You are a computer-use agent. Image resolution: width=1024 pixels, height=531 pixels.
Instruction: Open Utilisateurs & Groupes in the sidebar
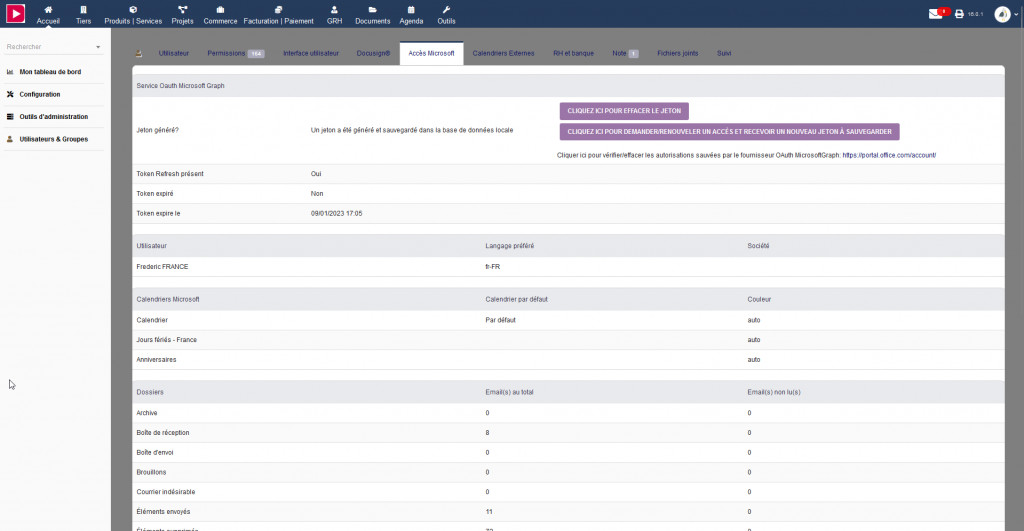pyautogui.click(x=53, y=139)
